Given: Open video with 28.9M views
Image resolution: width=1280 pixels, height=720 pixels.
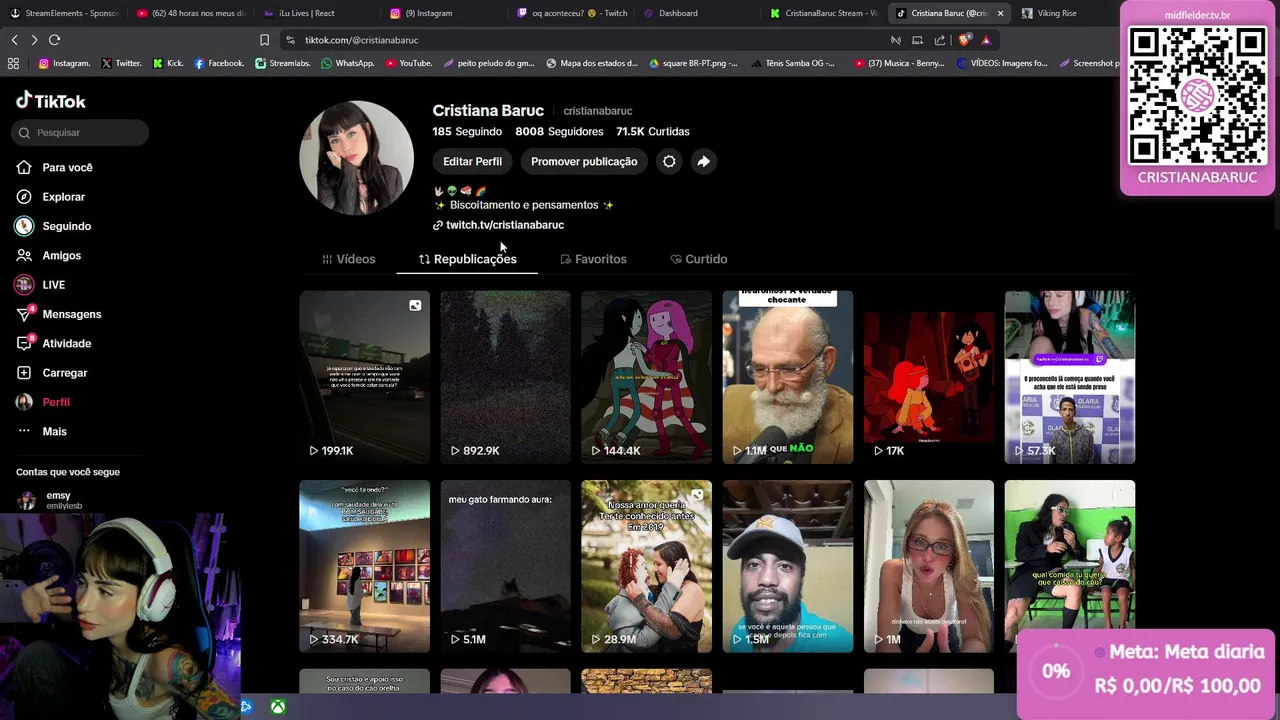Looking at the screenshot, I should [646, 566].
